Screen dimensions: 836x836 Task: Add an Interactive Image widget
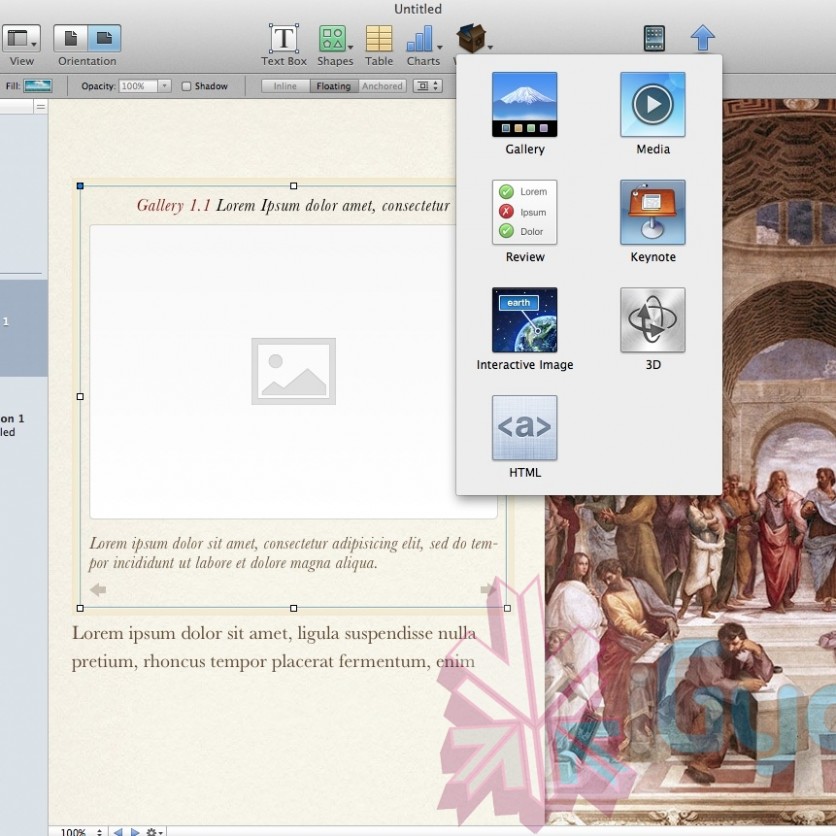(x=524, y=321)
